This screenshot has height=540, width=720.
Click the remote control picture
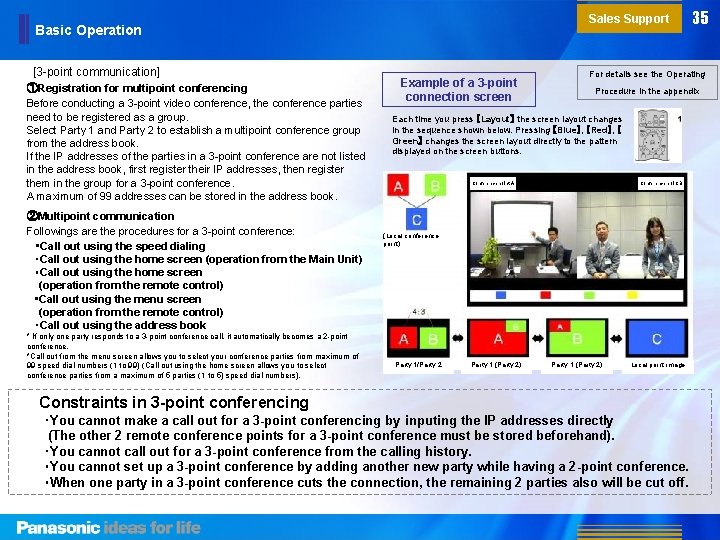[x=652, y=135]
